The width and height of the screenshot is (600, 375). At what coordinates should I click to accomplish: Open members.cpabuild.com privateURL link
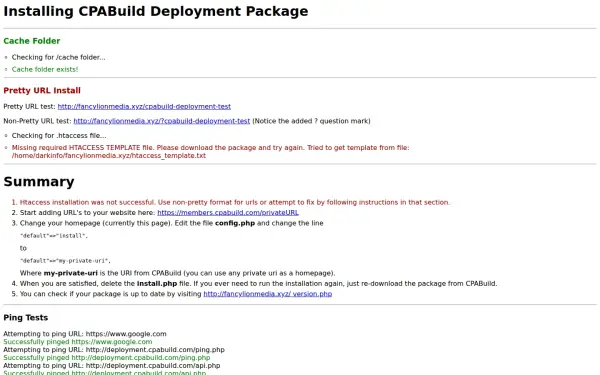click(228, 212)
